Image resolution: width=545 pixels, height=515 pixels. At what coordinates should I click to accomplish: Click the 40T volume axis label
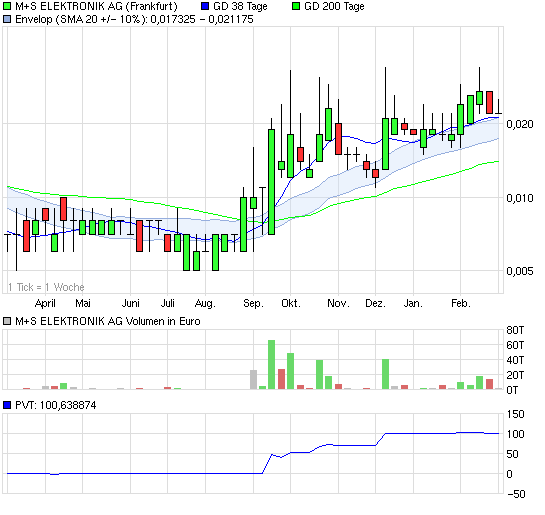[515, 360]
